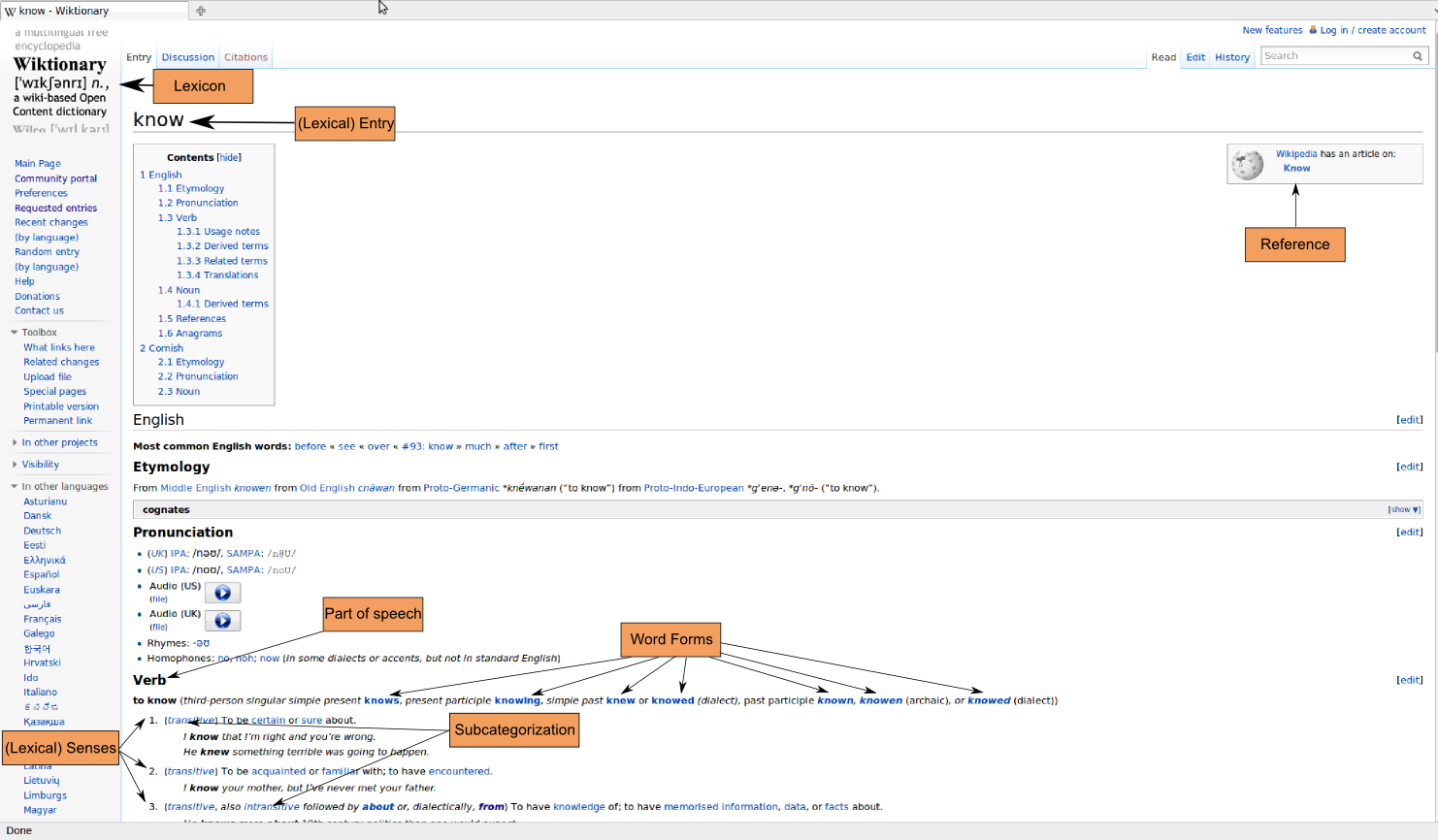The width and height of the screenshot is (1438, 840).
Task: Edit the Etymology section
Action: coord(1409,467)
